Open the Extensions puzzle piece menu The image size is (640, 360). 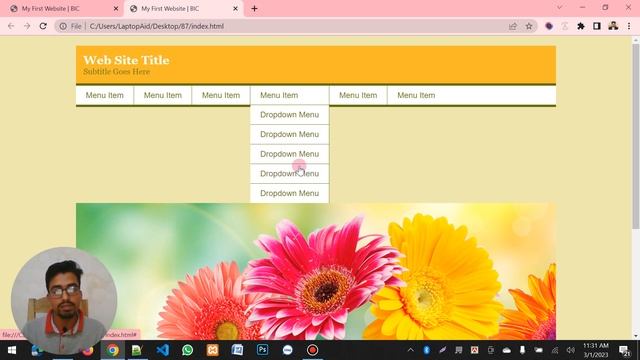coord(581,26)
